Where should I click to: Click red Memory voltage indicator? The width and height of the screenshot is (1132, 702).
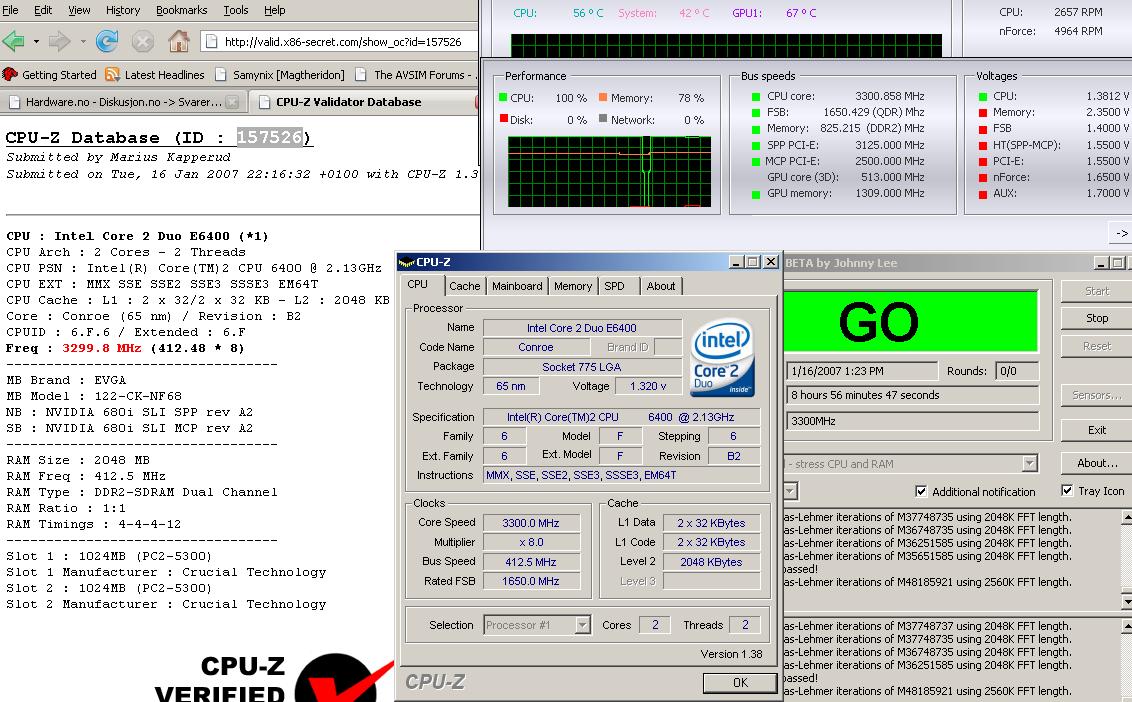click(983, 113)
